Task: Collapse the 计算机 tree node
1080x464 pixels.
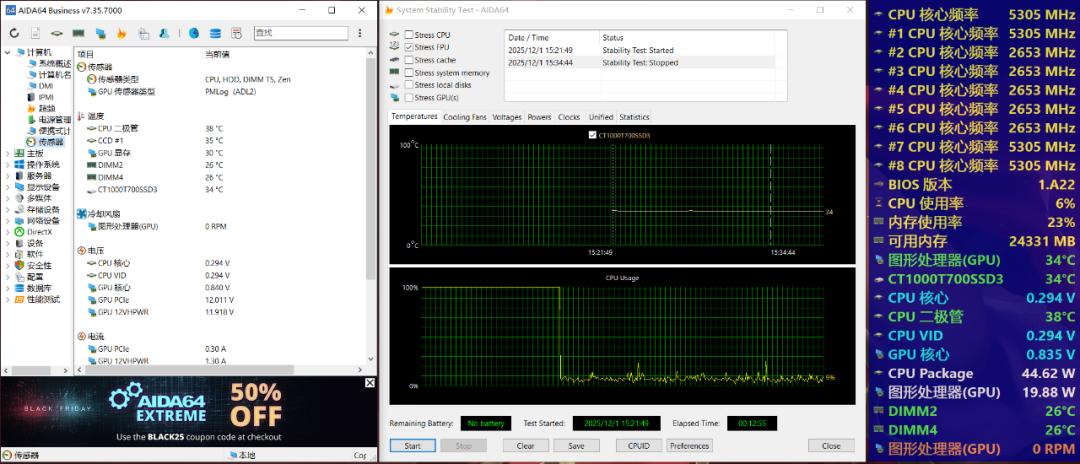Action: [x=7, y=52]
